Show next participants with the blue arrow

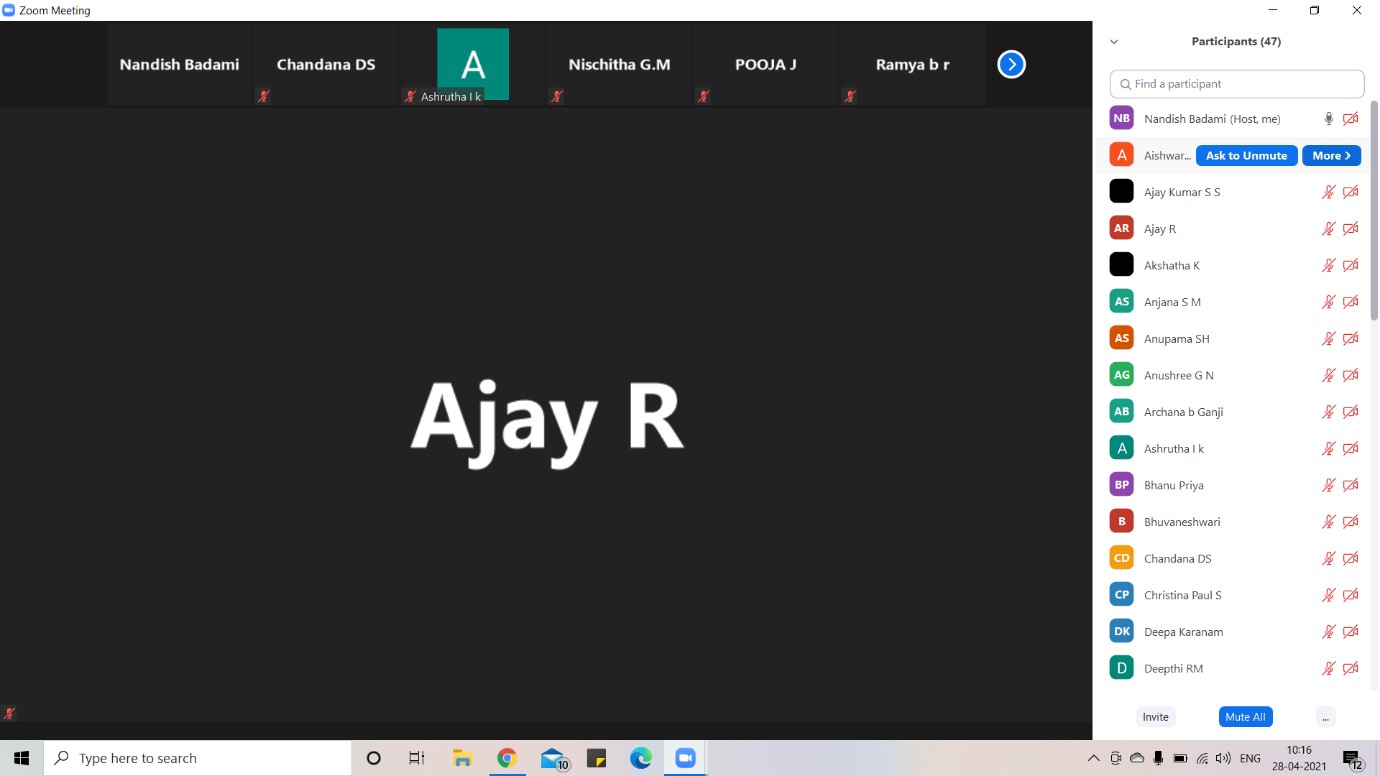point(1011,65)
